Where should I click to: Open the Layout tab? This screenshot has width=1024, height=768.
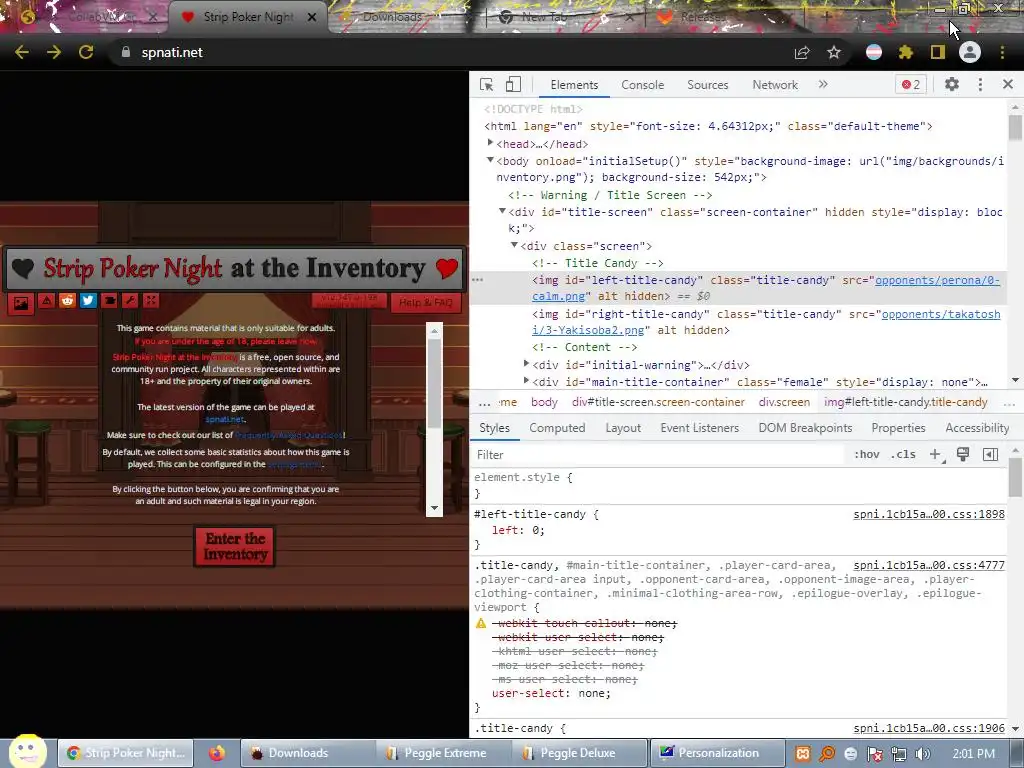(x=623, y=428)
